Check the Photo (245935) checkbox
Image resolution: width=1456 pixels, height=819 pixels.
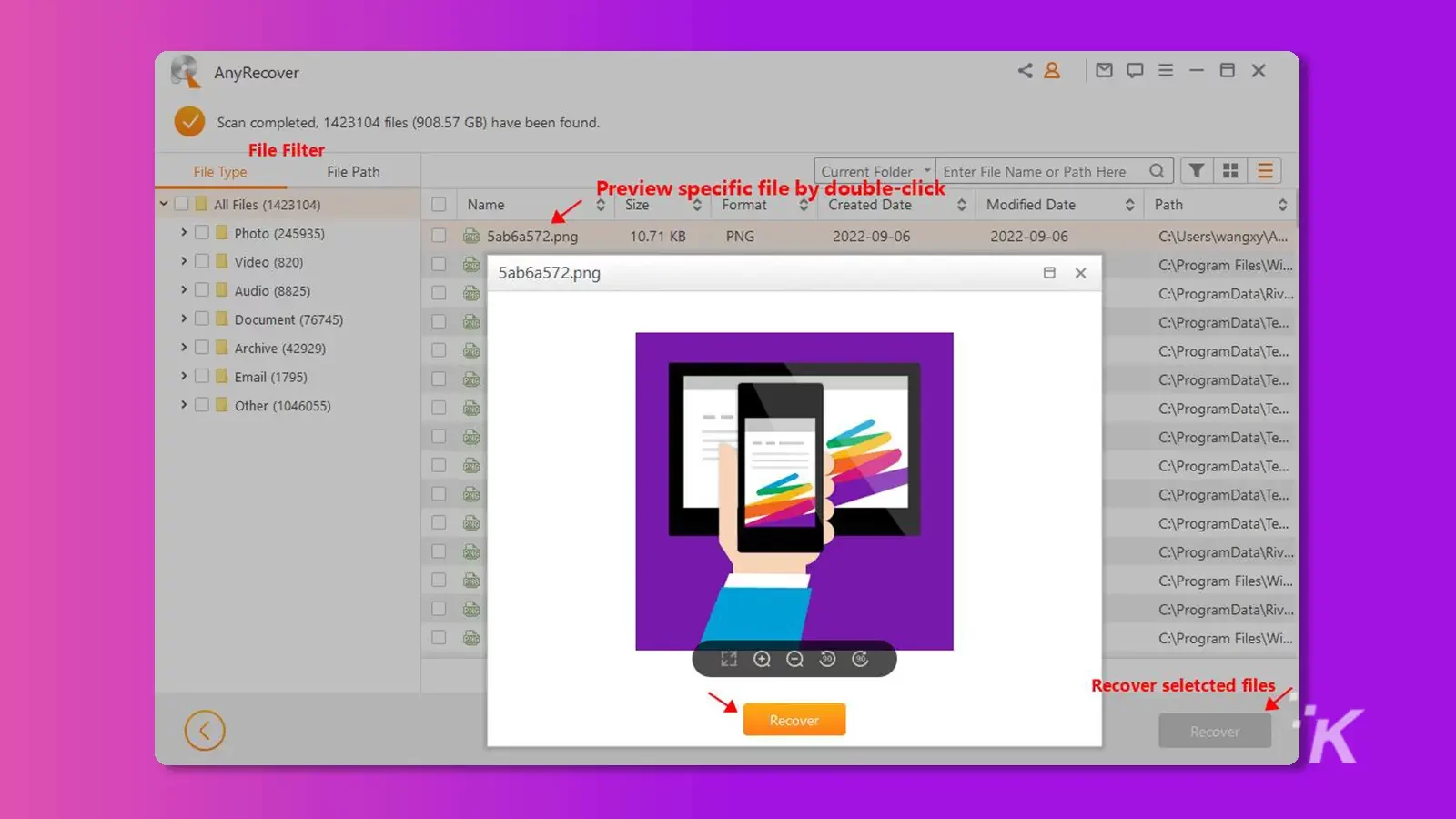point(202,233)
